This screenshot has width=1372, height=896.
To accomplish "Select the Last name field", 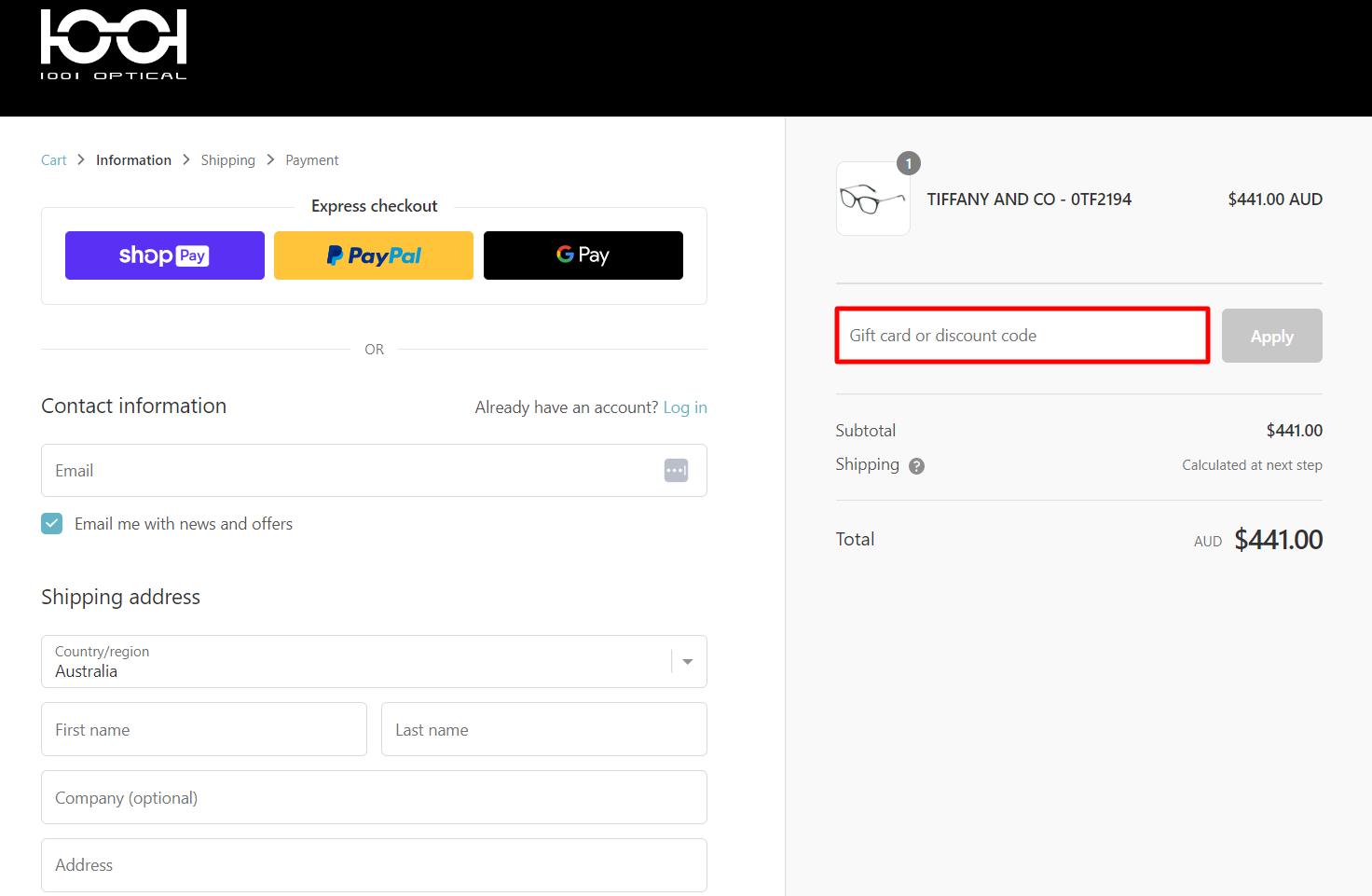I will tap(543, 730).
